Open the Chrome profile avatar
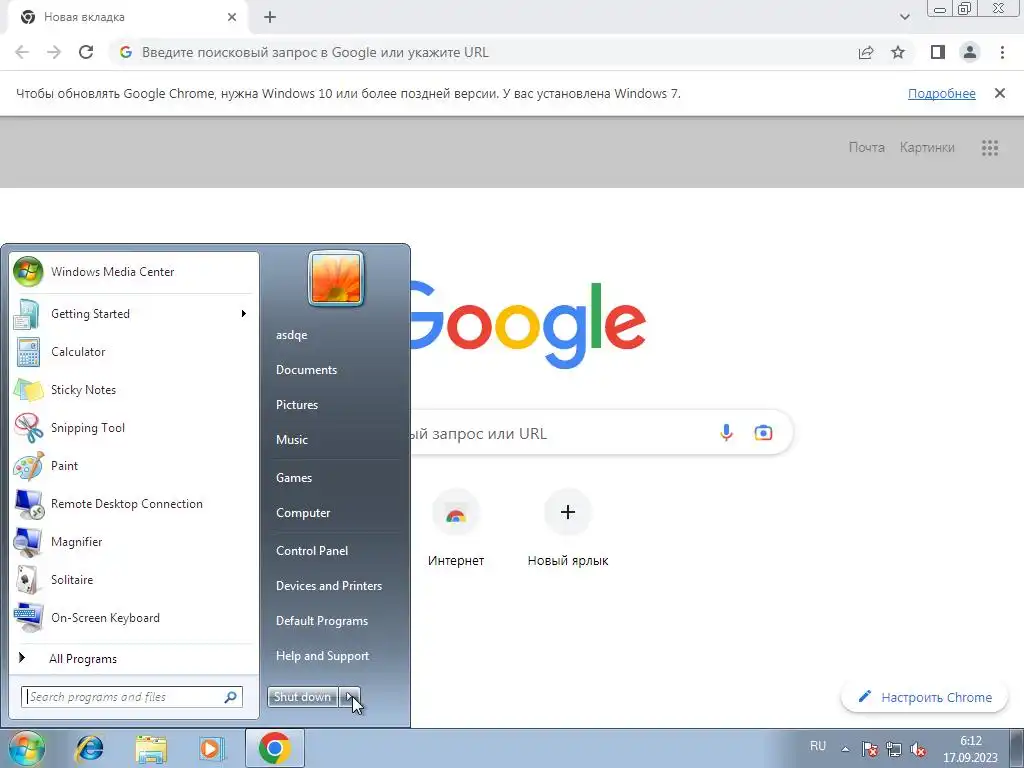This screenshot has width=1024, height=768. (x=970, y=52)
